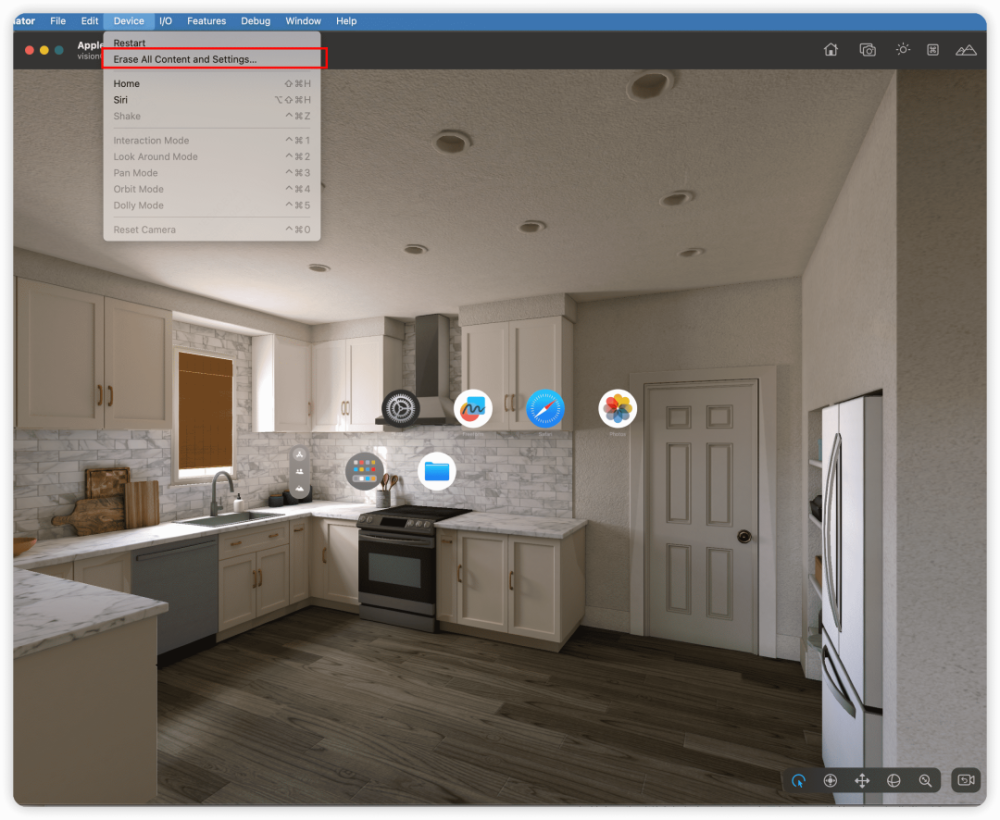Select the pan four-arrow tool
The width and height of the screenshot is (1000, 820).
(862, 780)
